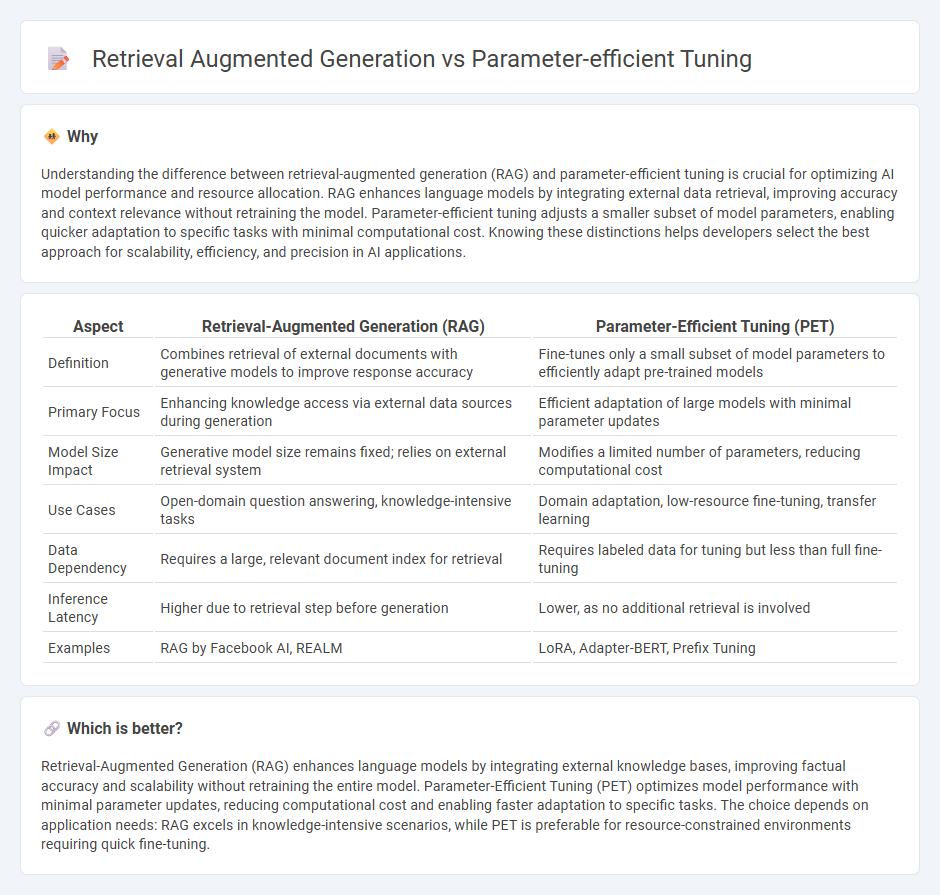Click the cell 'Enhancing knowledge access via external data'

point(343,412)
